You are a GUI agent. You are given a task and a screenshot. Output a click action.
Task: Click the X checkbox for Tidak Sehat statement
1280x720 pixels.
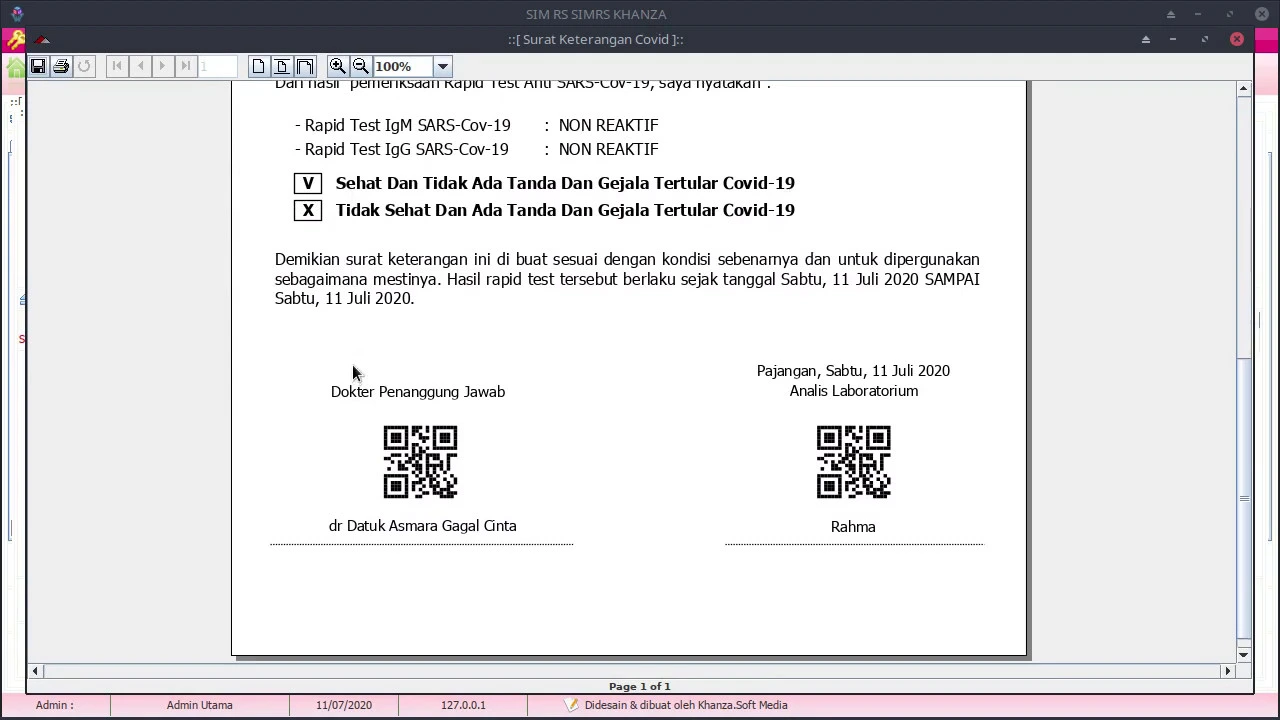coord(308,210)
